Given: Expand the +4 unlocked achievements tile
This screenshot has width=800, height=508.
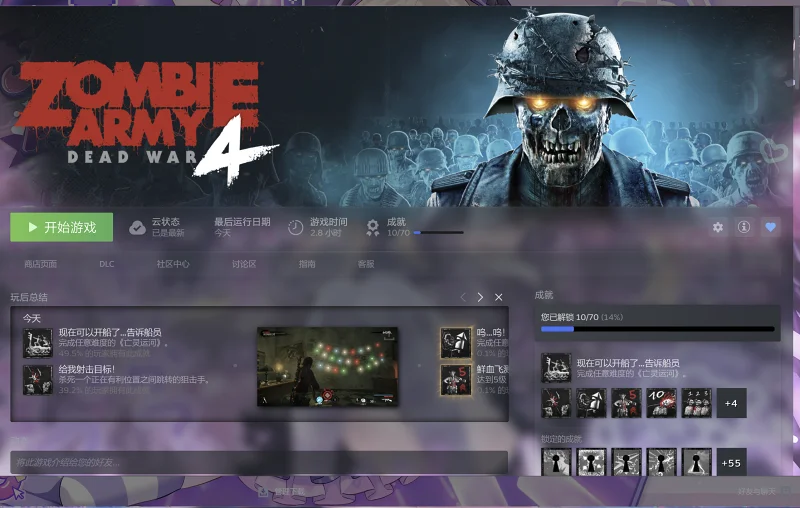Looking at the screenshot, I should [731, 403].
